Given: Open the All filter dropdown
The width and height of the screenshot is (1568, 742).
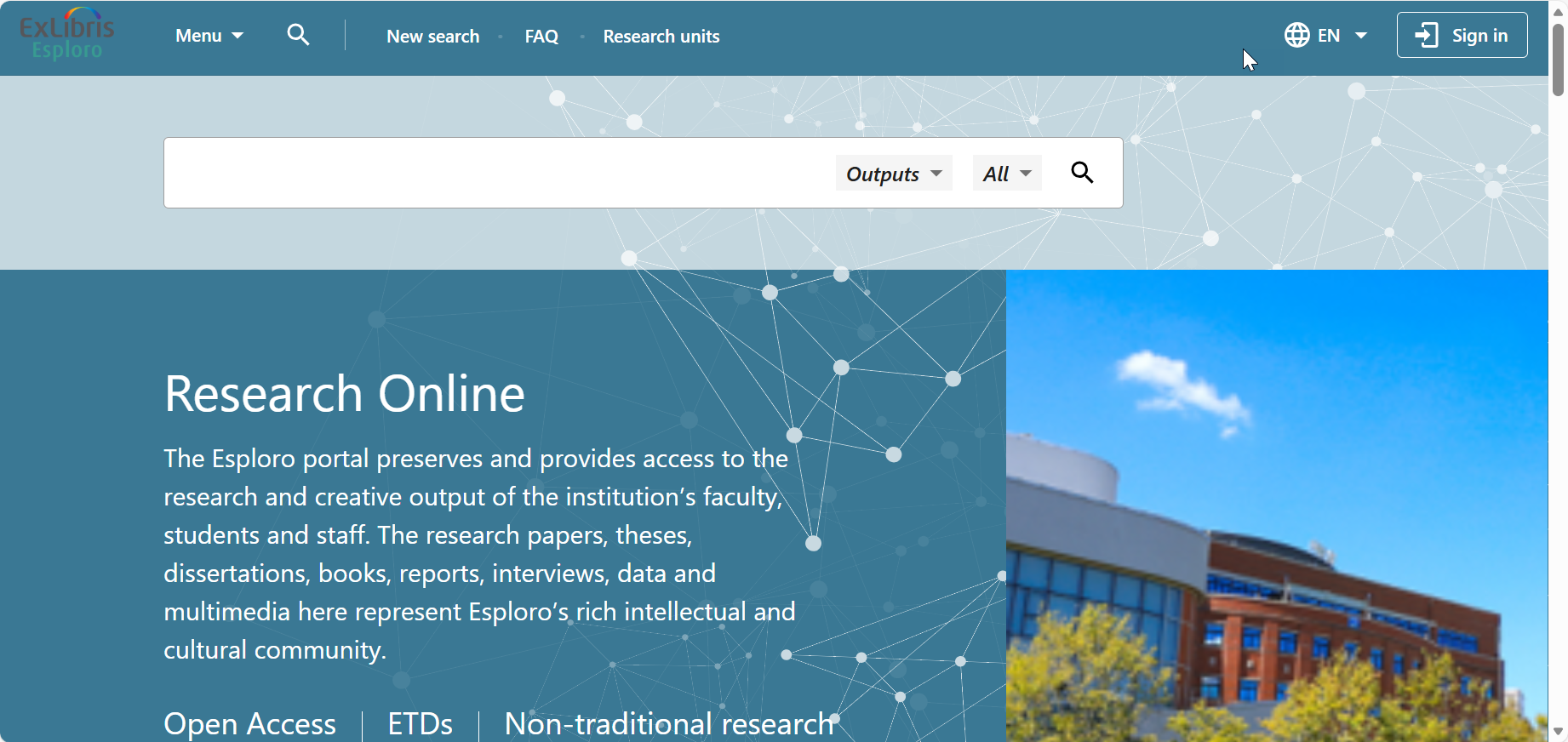Looking at the screenshot, I should coord(1006,174).
